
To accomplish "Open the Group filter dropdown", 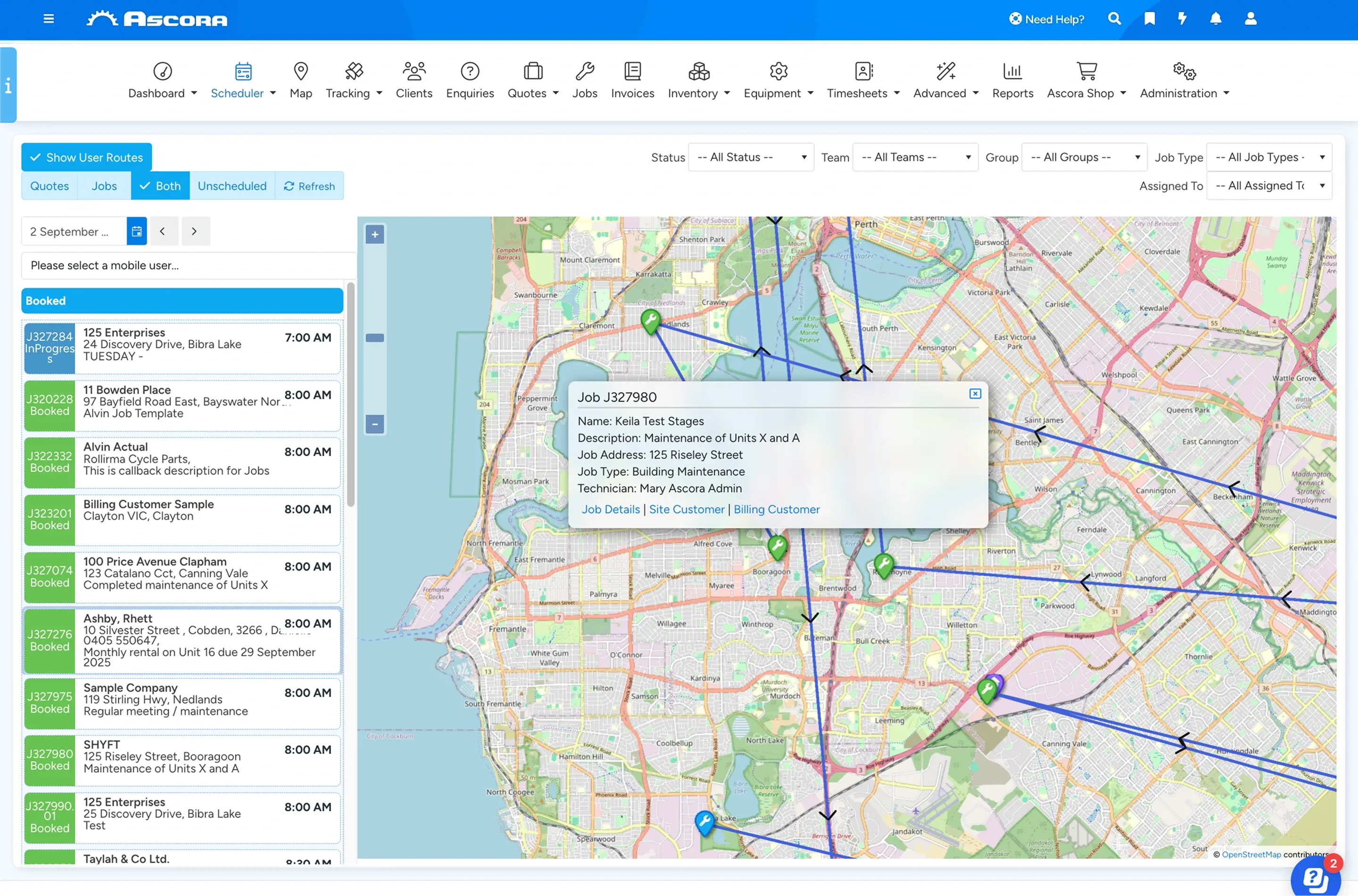I will [1084, 157].
